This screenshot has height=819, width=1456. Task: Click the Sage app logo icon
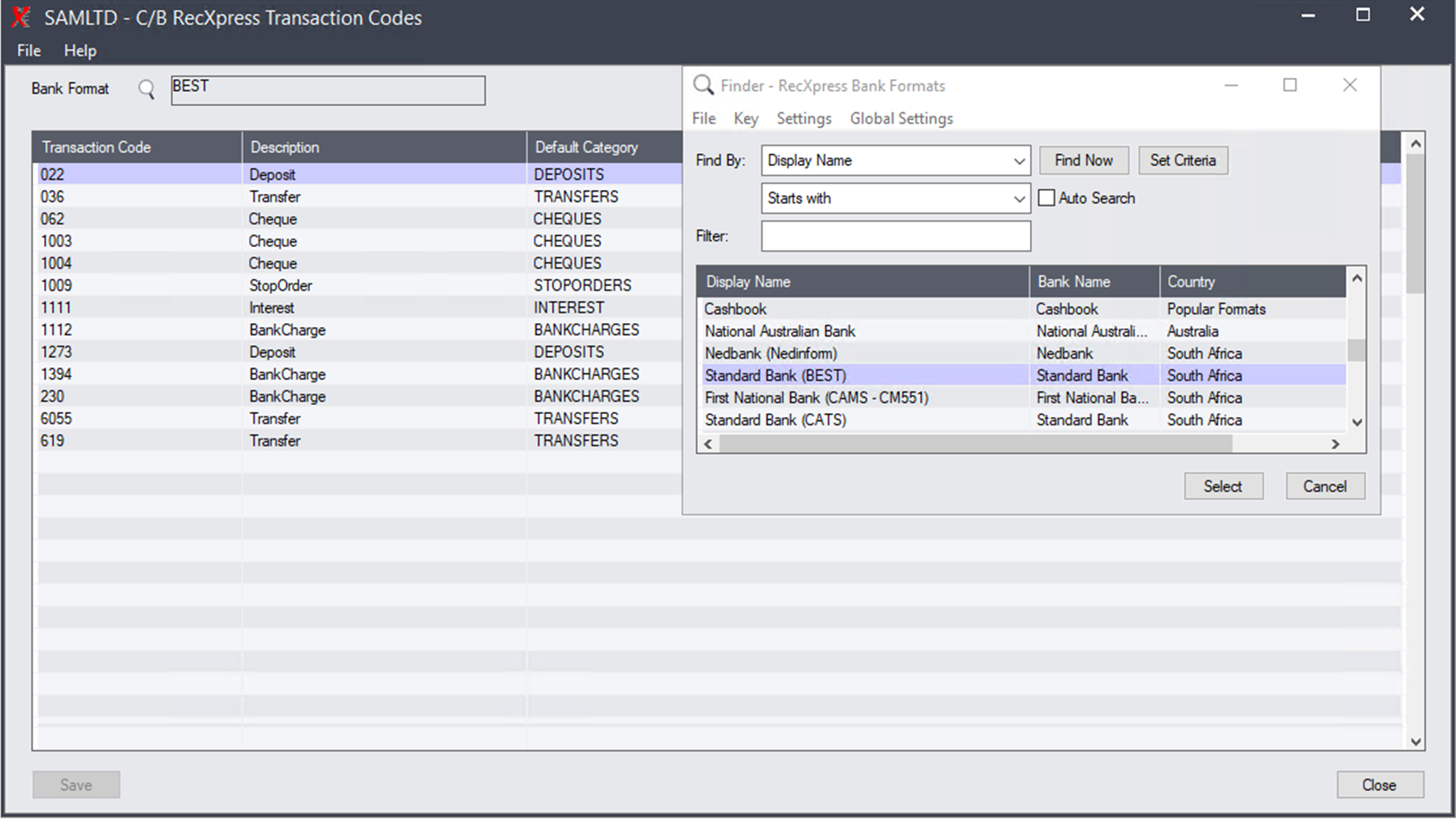coord(21,17)
